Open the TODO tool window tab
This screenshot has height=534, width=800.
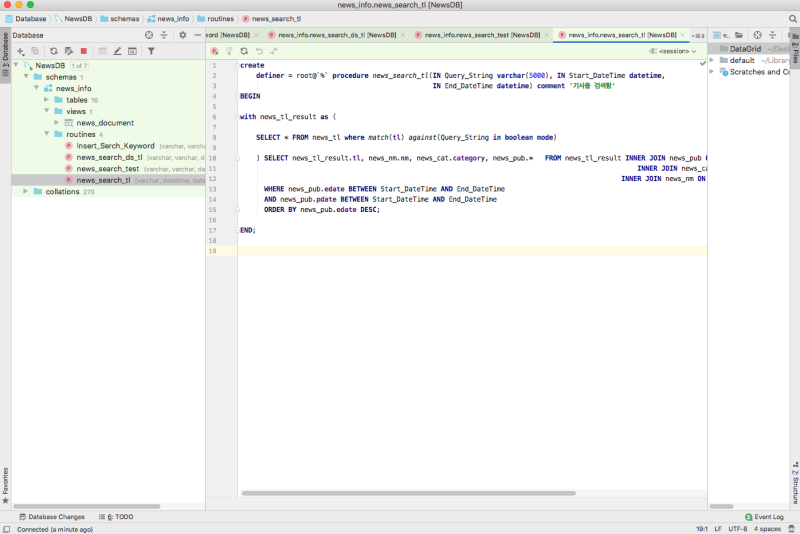click(116, 517)
